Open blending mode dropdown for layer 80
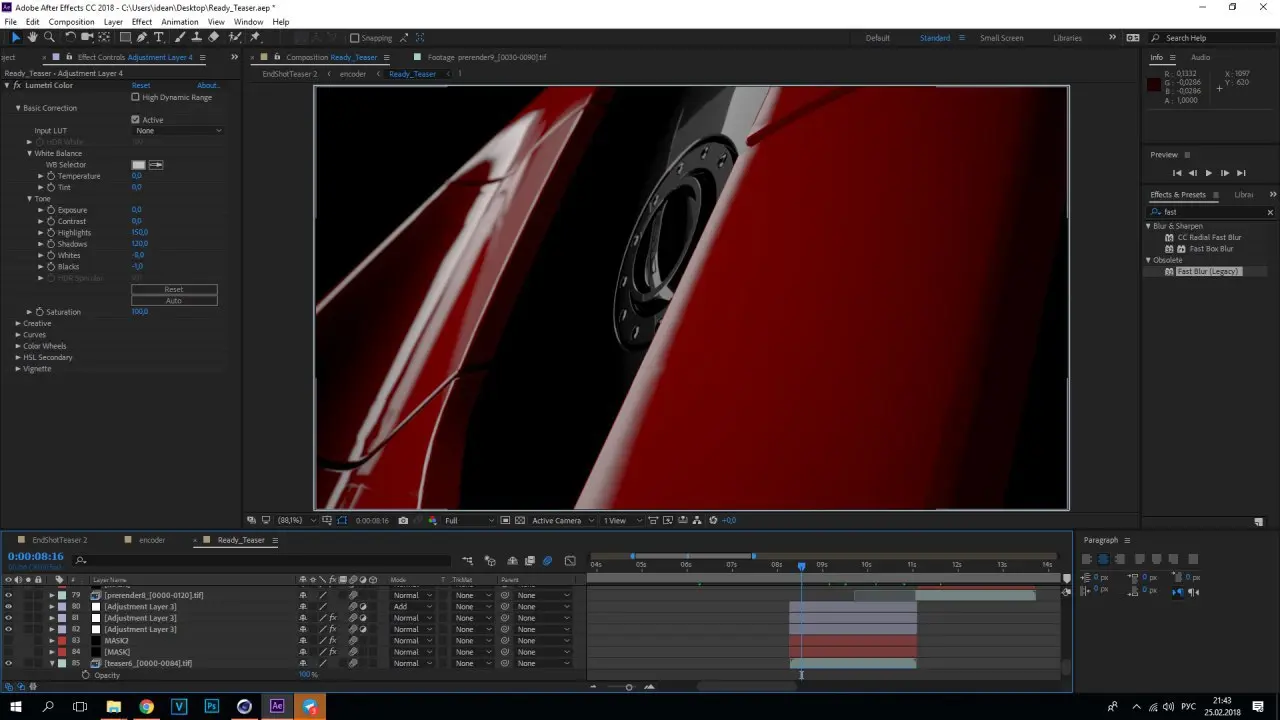This screenshot has width=1280, height=720. click(x=412, y=607)
